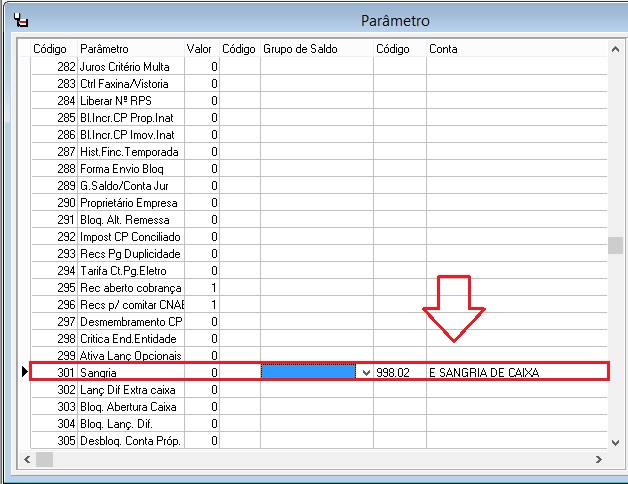628x484 pixels.
Task: Select the Lanç Dif Extra caixa row
Action: [x=130, y=390]
